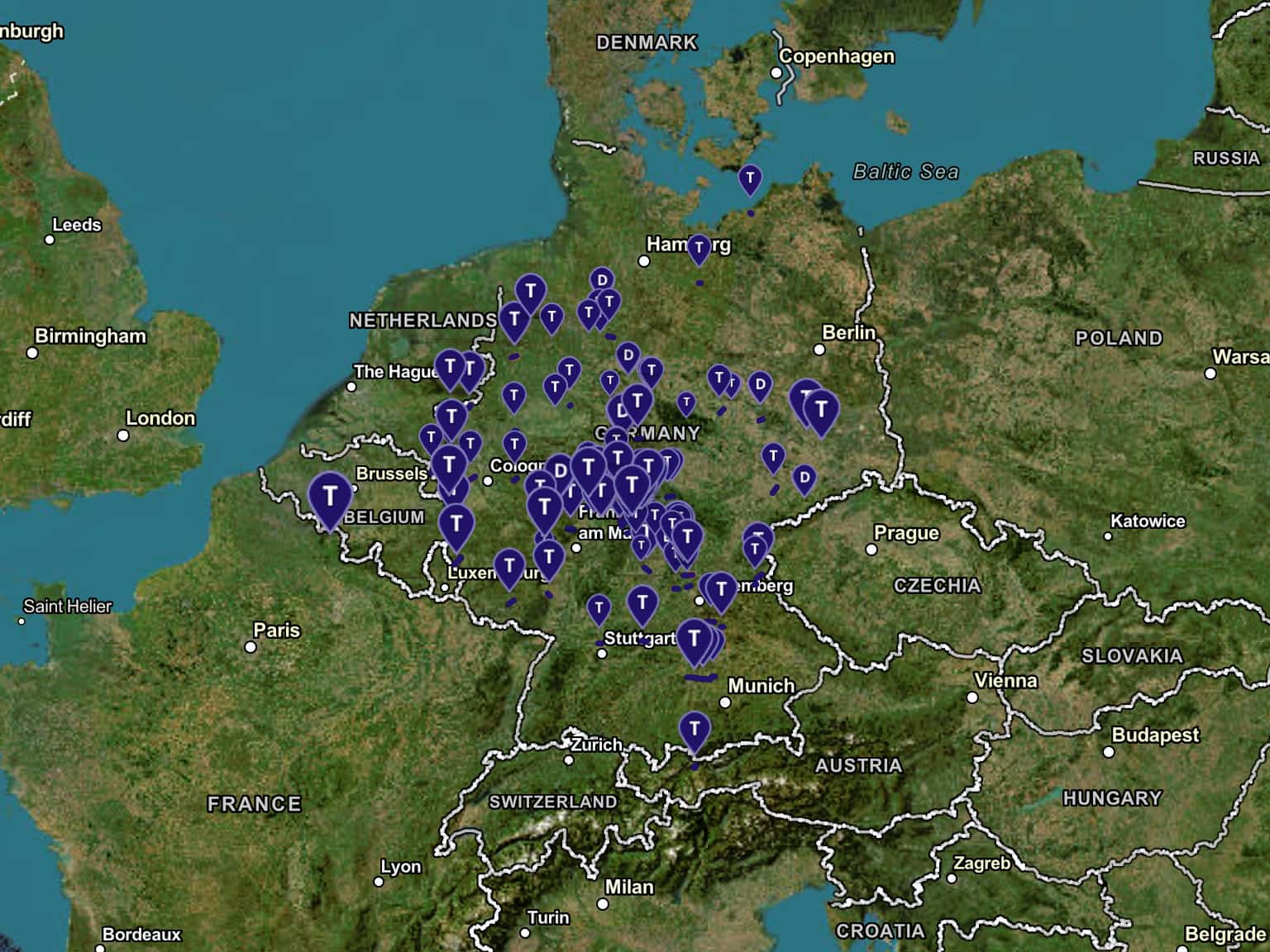Select the T marker right of the Nuremberg dot
Image resolution: width=1270 pixels, height=952 pixels.
721,590
